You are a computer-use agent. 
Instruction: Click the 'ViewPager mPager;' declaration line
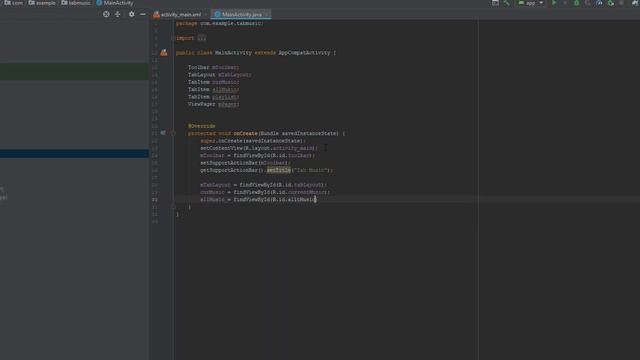[213, 104]
